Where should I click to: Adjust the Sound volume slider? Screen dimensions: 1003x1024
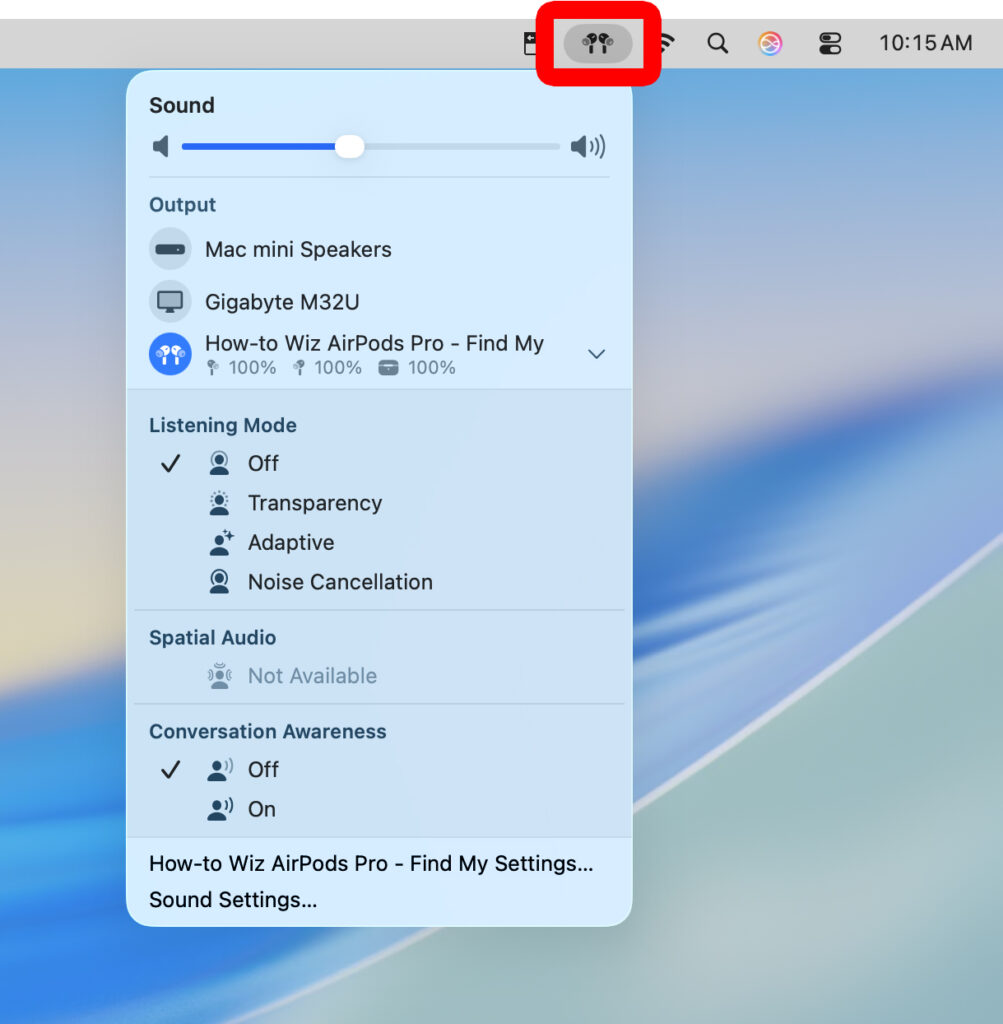[x=349, y=146]
